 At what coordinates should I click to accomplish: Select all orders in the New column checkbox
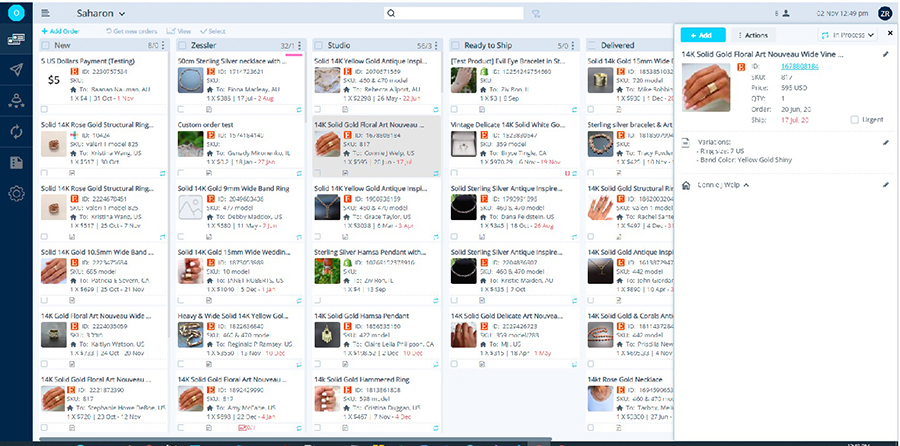47,45
